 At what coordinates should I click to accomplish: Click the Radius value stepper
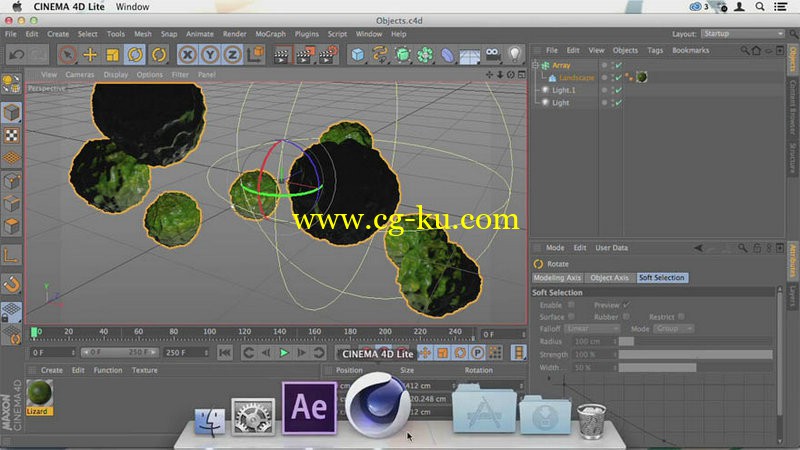tap(615, 341)
